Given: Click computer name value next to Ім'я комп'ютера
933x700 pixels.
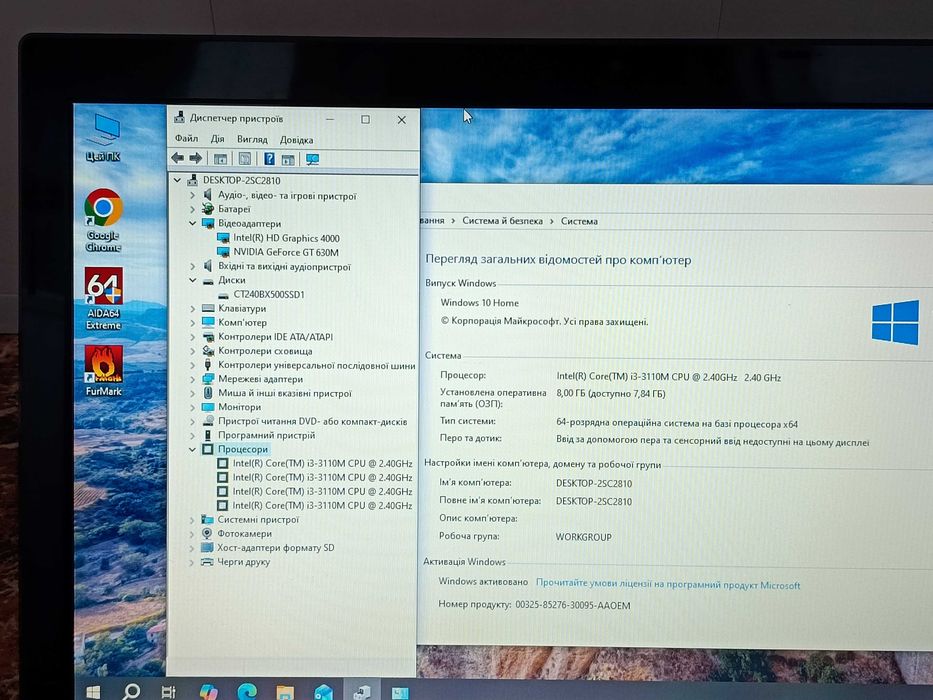Looking at the screenshot, I should 594,483.
